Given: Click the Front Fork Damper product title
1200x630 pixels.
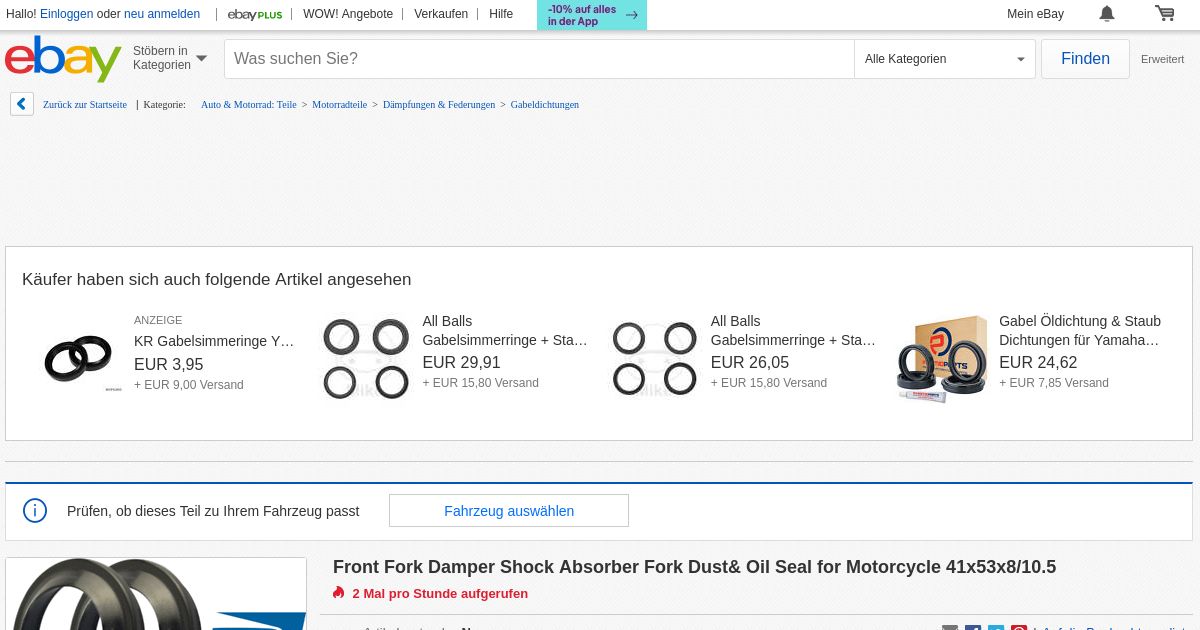Looking at the screenshot, I should click(x=694, y=567).
